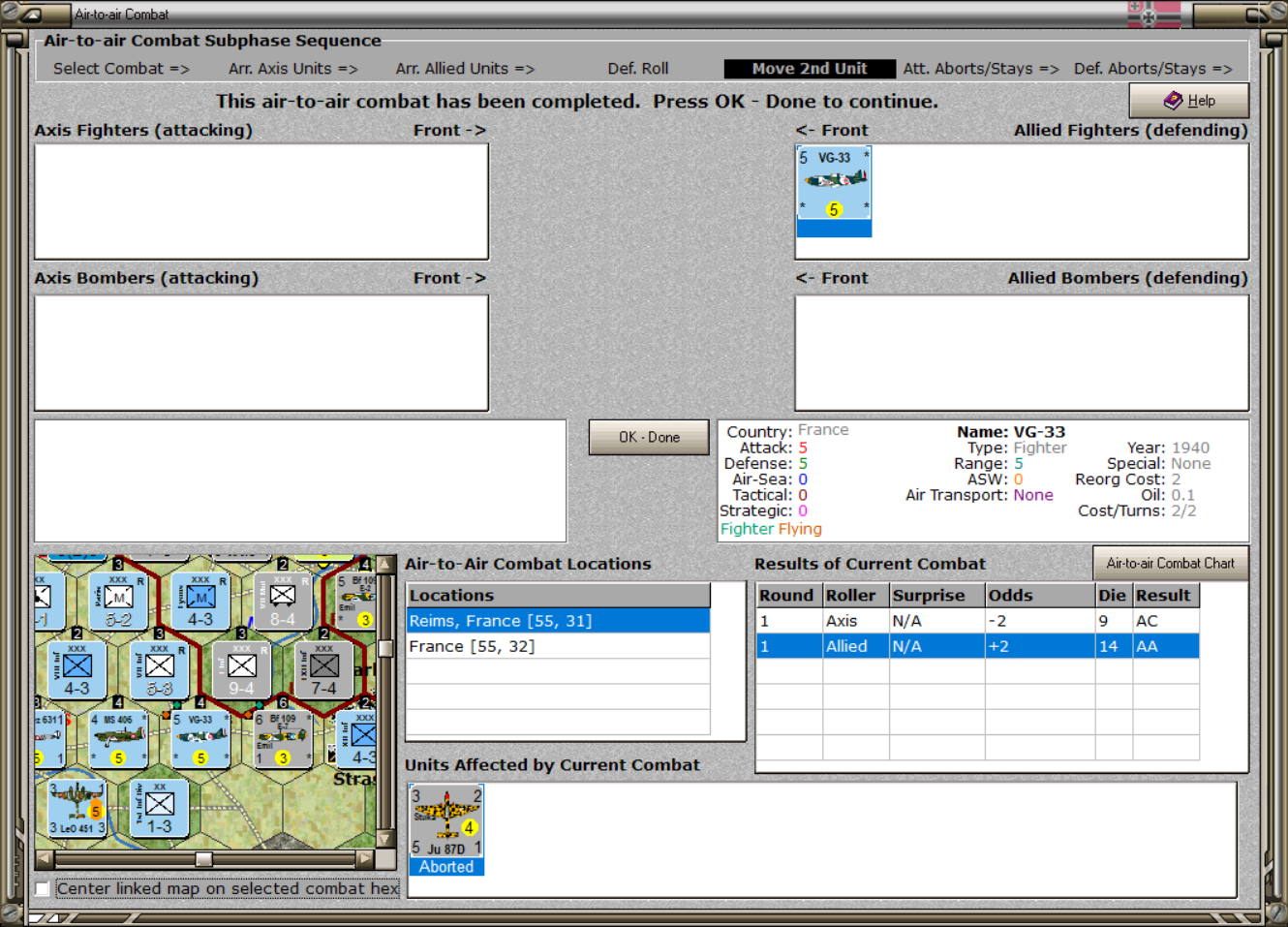Click map vertical scrollbar up arrow
Image resolution: width=1288 pixels, height=927 pixels.
tap(385, 565)
